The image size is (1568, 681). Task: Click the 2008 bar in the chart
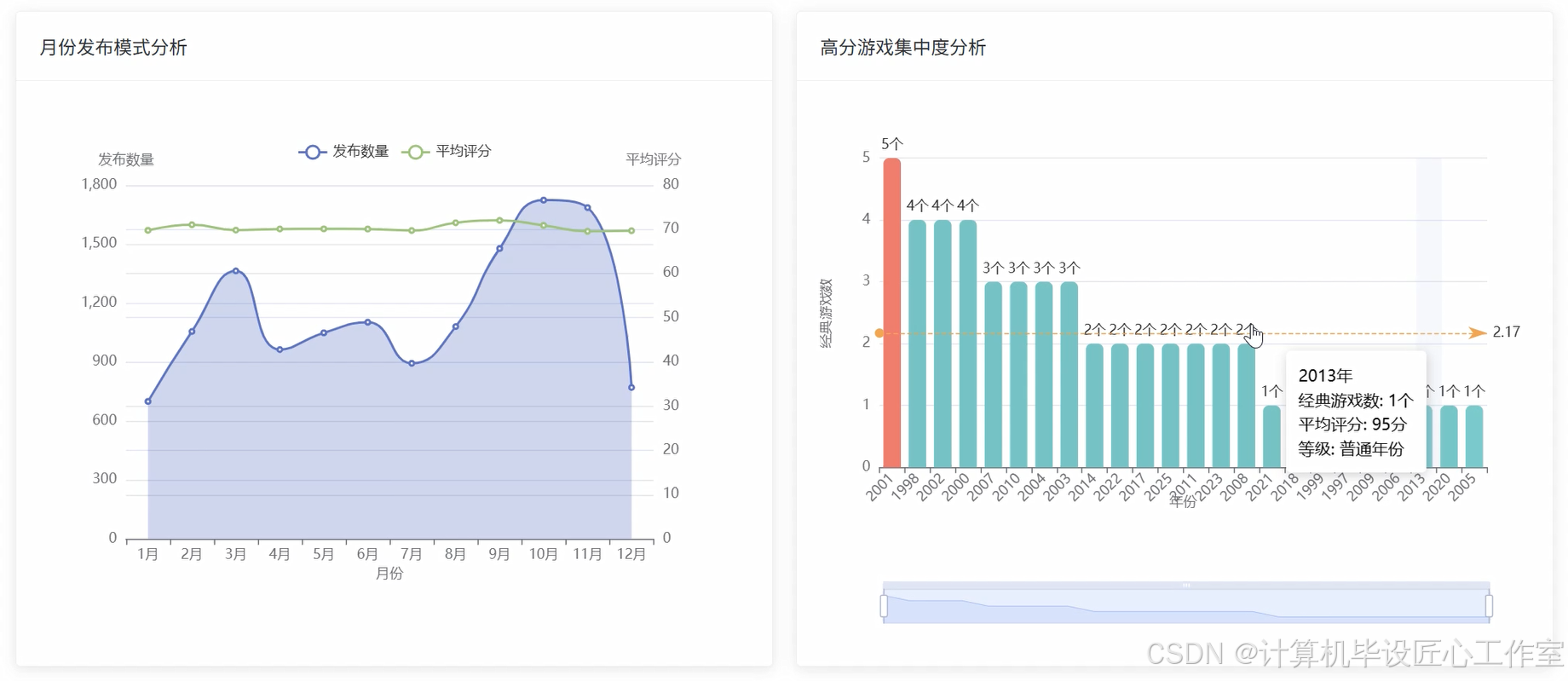coord(1246,406)
